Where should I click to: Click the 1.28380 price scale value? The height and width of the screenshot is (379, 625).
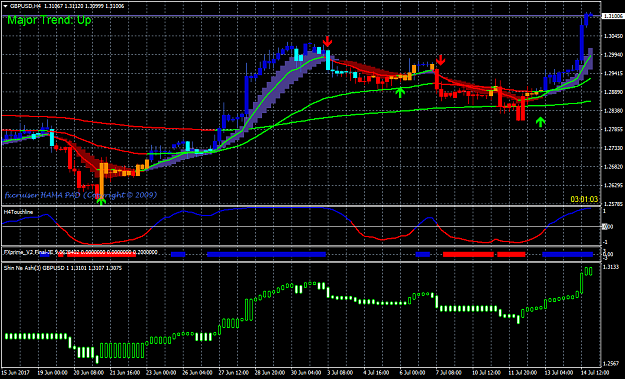pos(612,111)
